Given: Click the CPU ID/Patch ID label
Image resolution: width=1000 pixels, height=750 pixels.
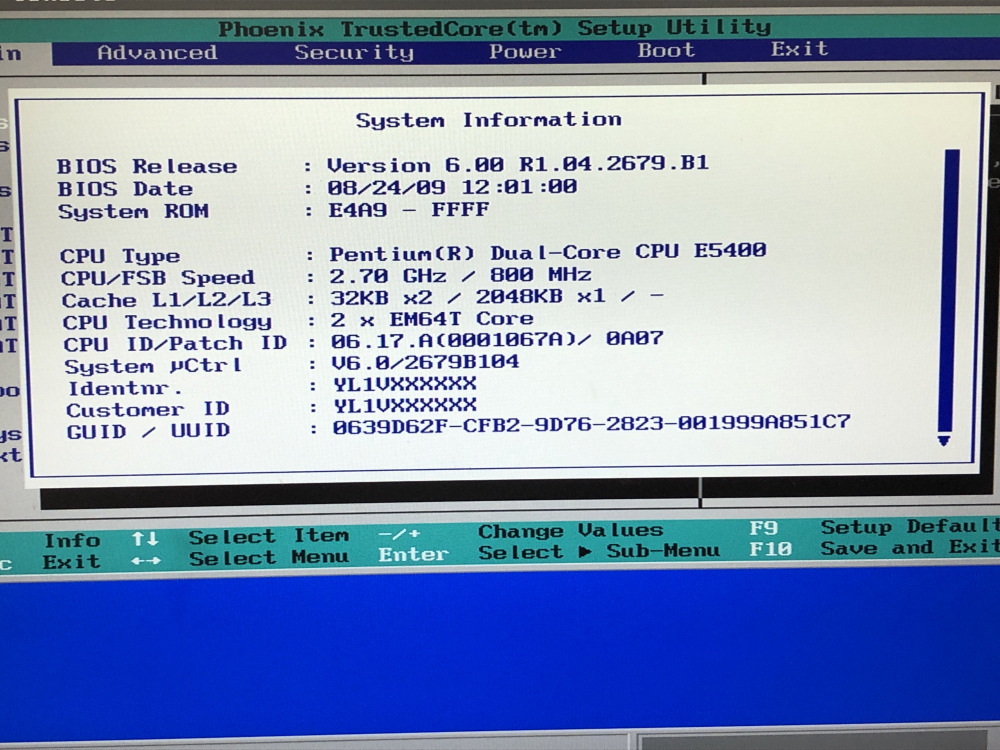Looking at the screenshot, I should (175, 344).
